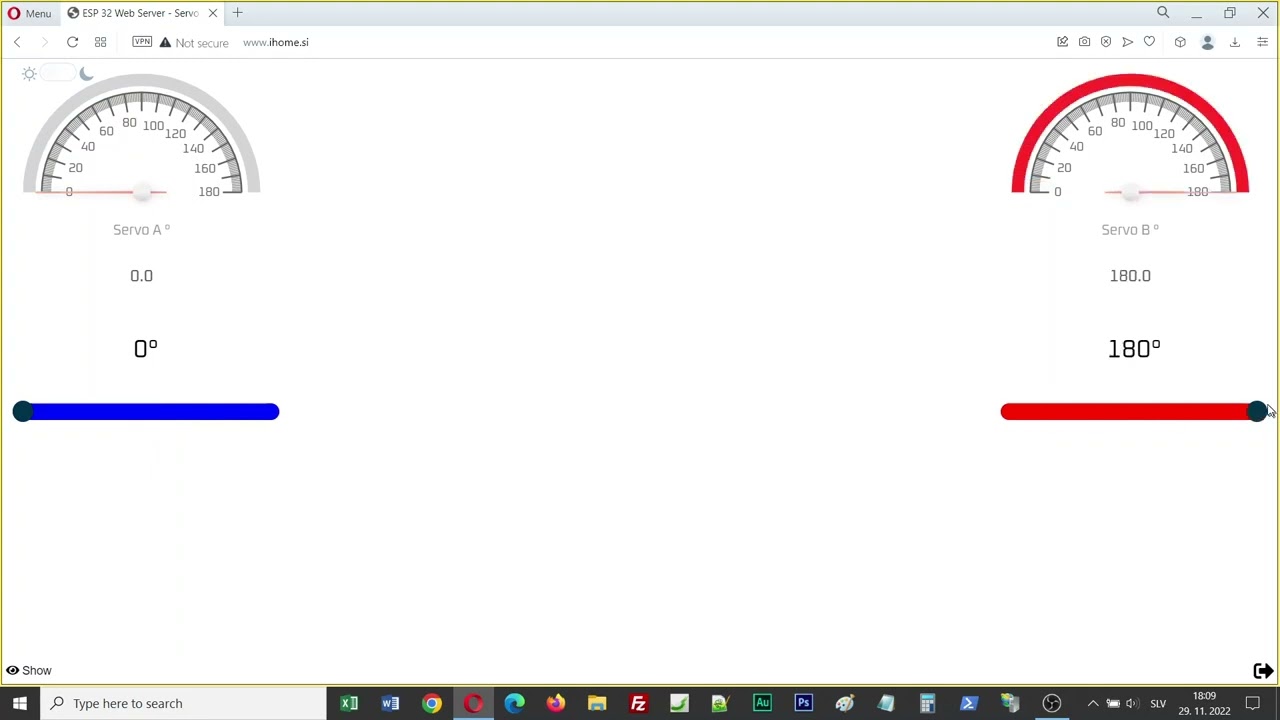This screenshot has width=1280, height=720.
Task: Click the 180.0 value under Servo B
Action: (x=1130, y=275)
